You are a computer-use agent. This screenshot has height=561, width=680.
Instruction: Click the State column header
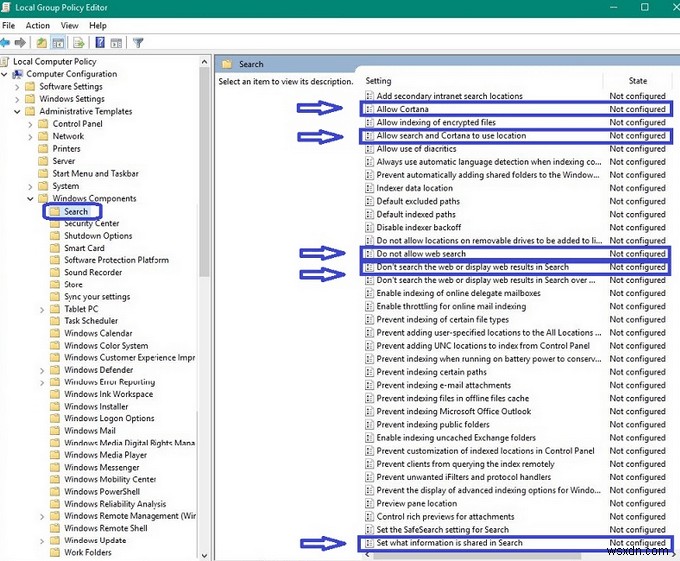[638, 81]
